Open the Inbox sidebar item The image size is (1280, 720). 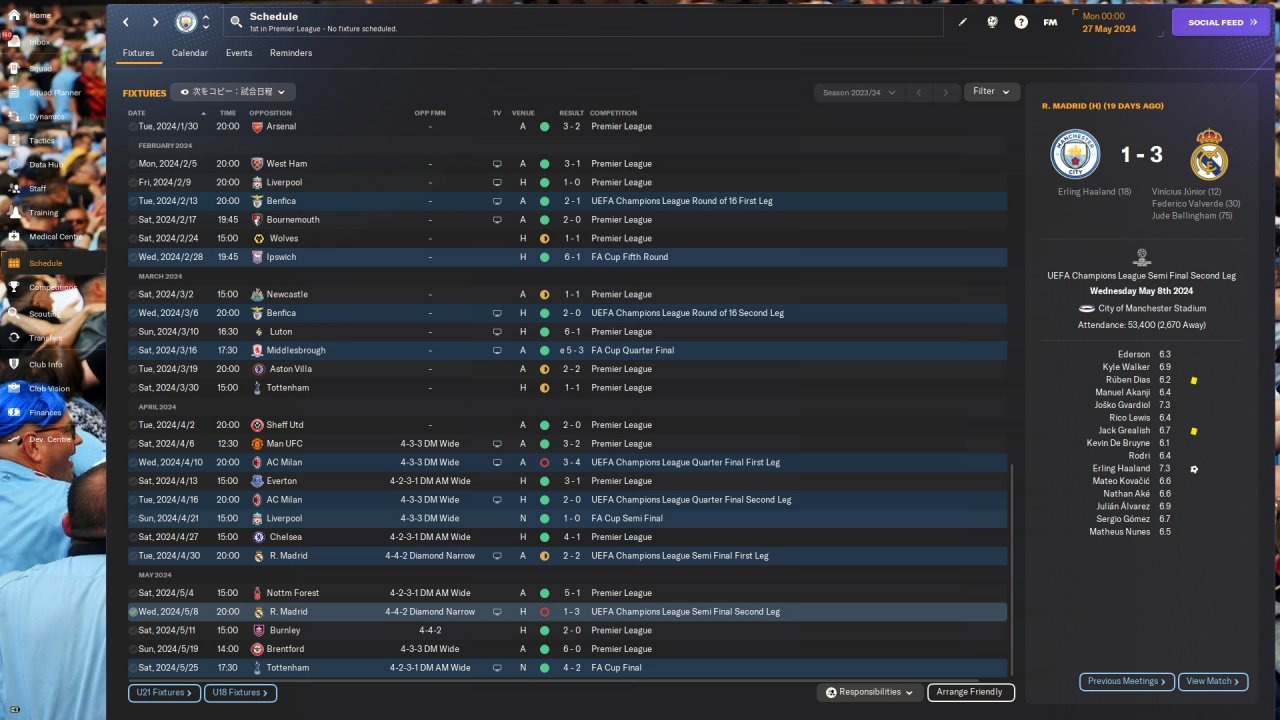(x=40, y=42)
